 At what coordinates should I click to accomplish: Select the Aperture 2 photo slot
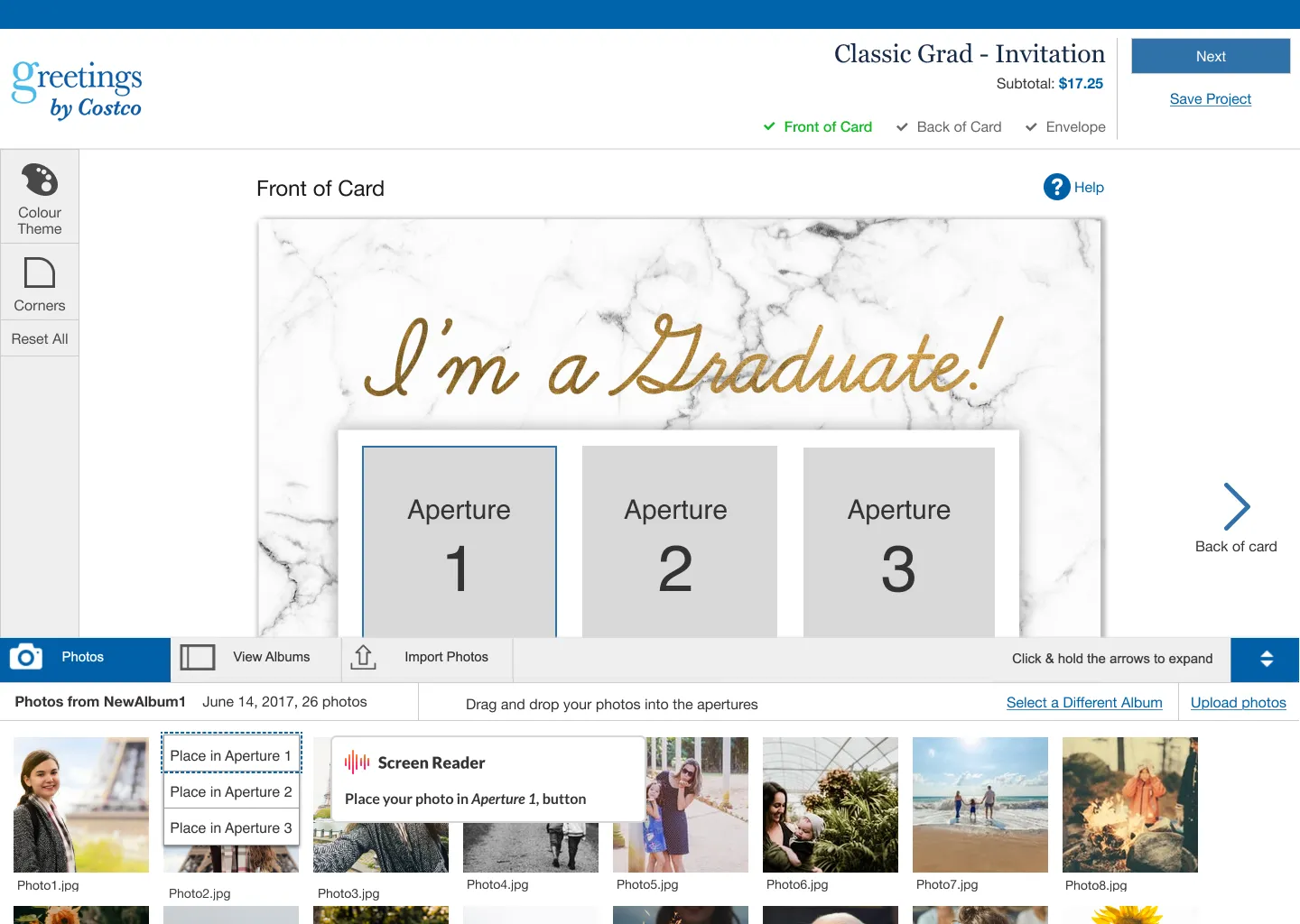680,541
